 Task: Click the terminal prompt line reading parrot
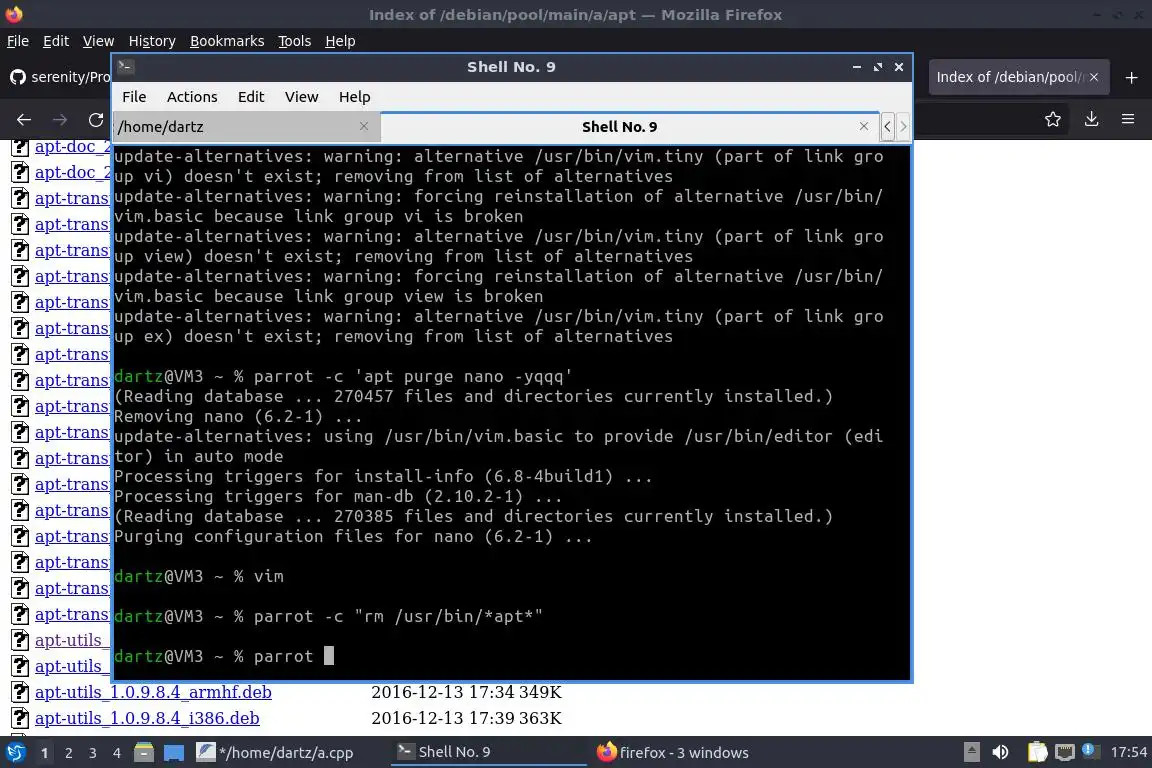pyautogui.click(x=224, y=656)
